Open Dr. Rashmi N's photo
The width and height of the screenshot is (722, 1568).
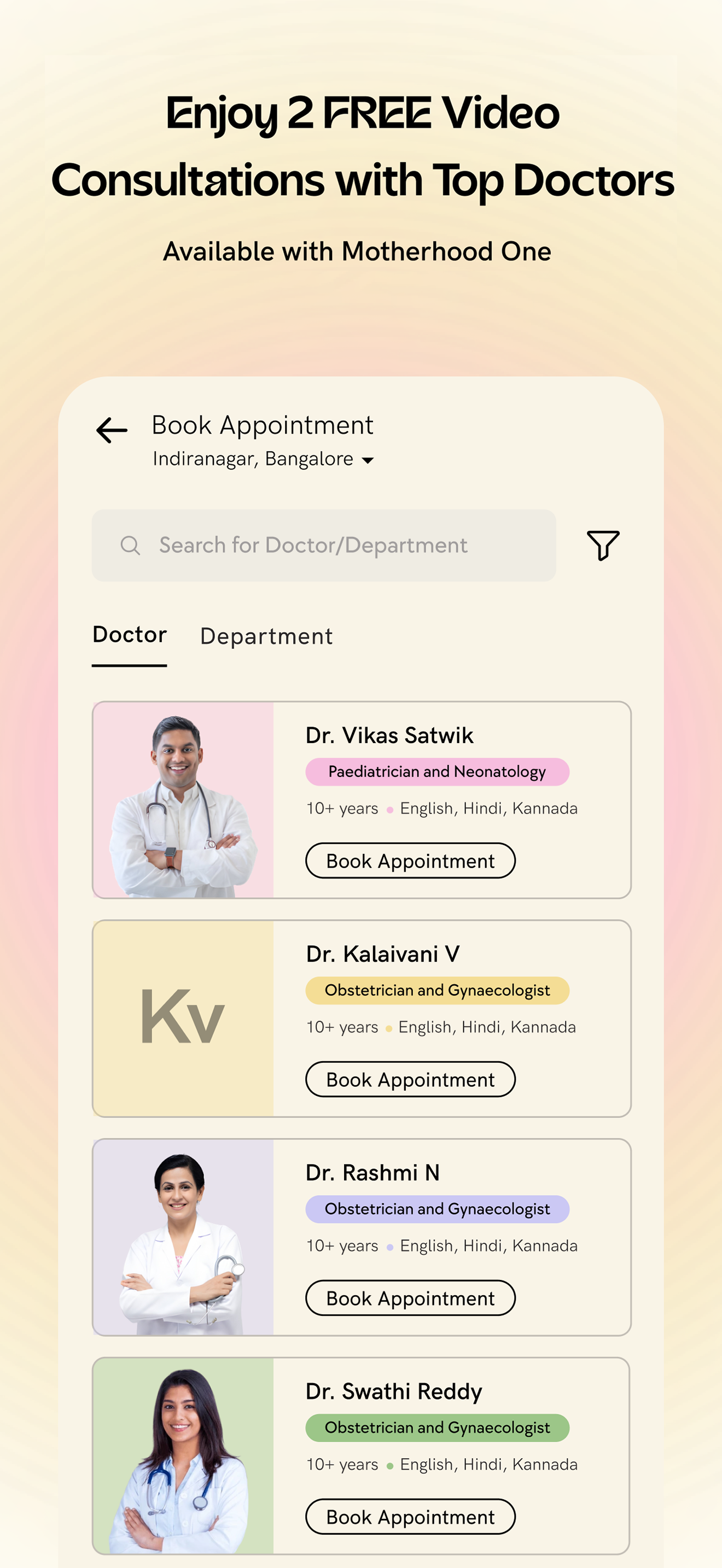[x=183, y=1237]
